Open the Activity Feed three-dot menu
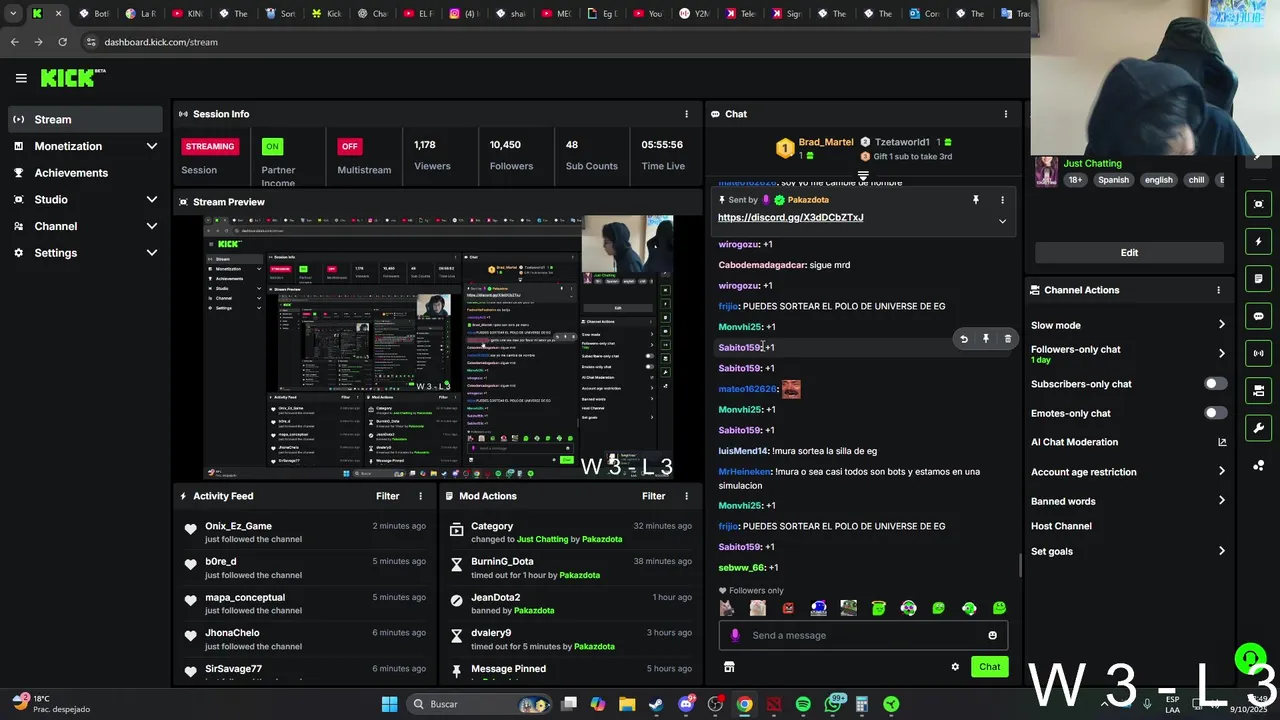The image size is (1280, 720). [420, 496]
